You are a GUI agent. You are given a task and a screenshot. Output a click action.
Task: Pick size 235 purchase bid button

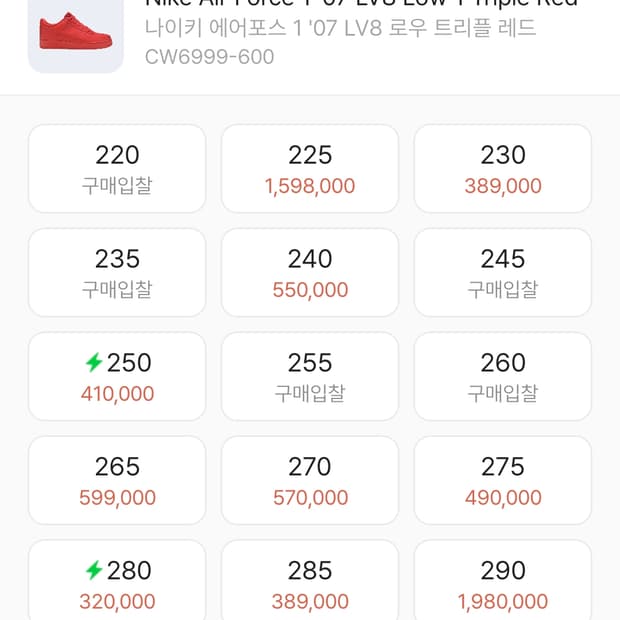pos(117,273)
